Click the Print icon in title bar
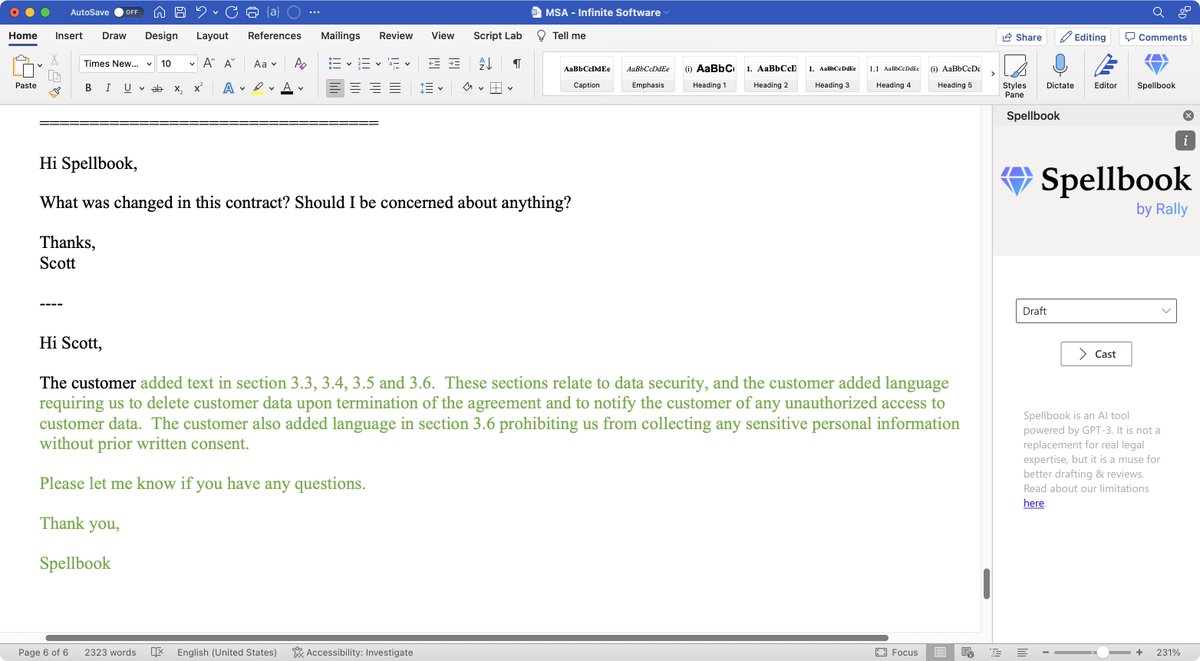 click(253, 12)
